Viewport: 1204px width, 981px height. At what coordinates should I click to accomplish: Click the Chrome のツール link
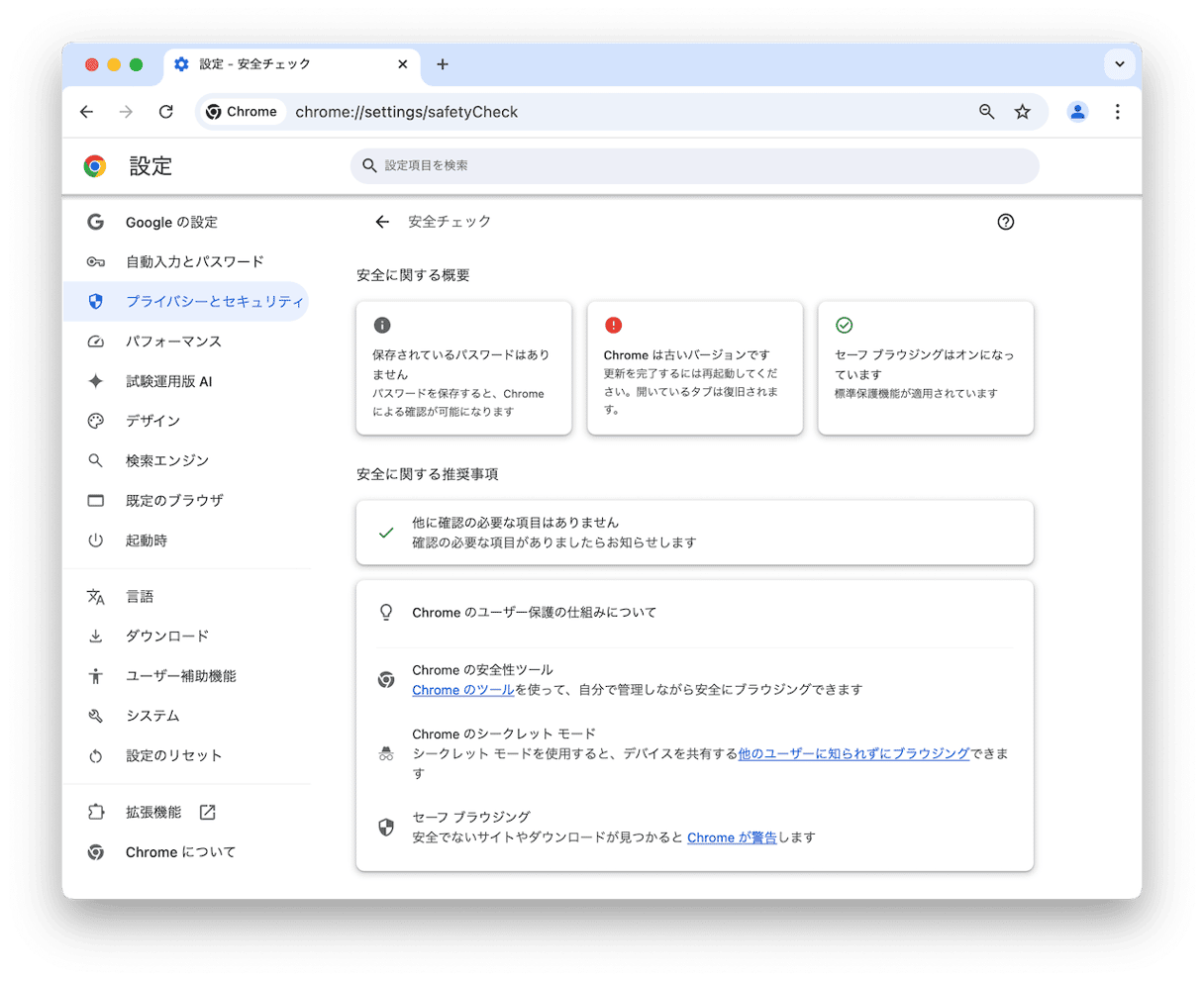(462, 690)
